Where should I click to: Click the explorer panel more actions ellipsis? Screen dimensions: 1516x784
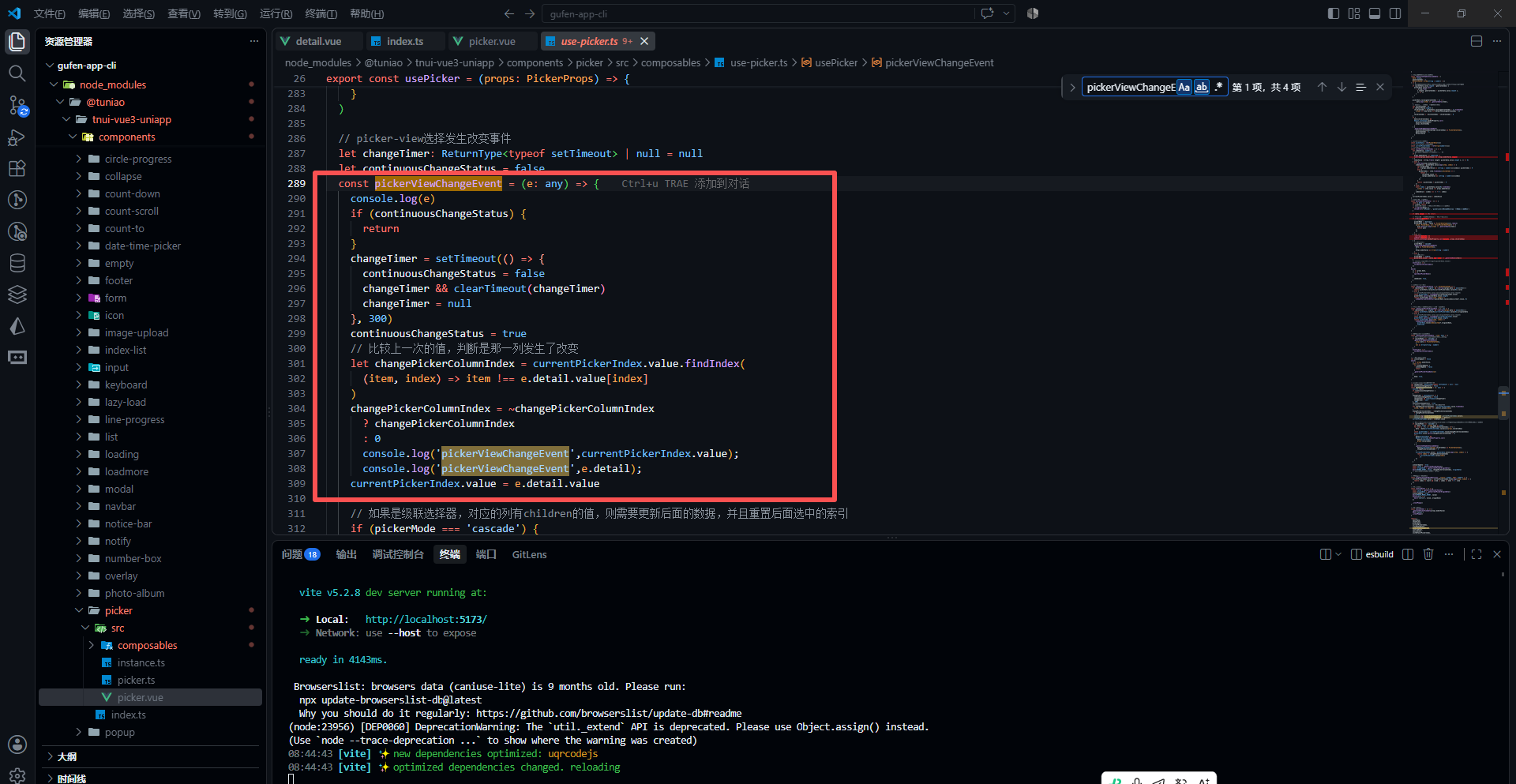[x=253, y=41]
